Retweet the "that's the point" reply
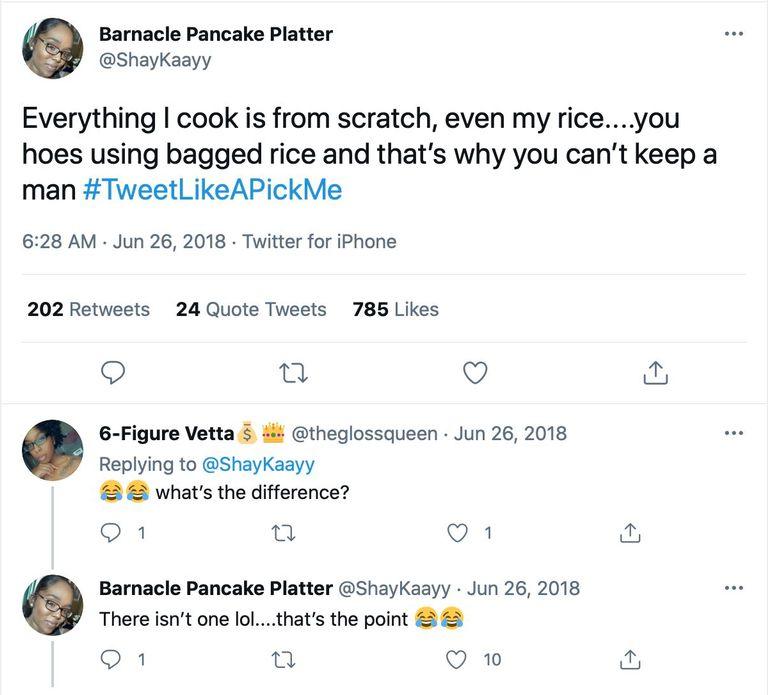Viewport: 768px width, 695px height. pyautogui.click(x=283, y=659)
